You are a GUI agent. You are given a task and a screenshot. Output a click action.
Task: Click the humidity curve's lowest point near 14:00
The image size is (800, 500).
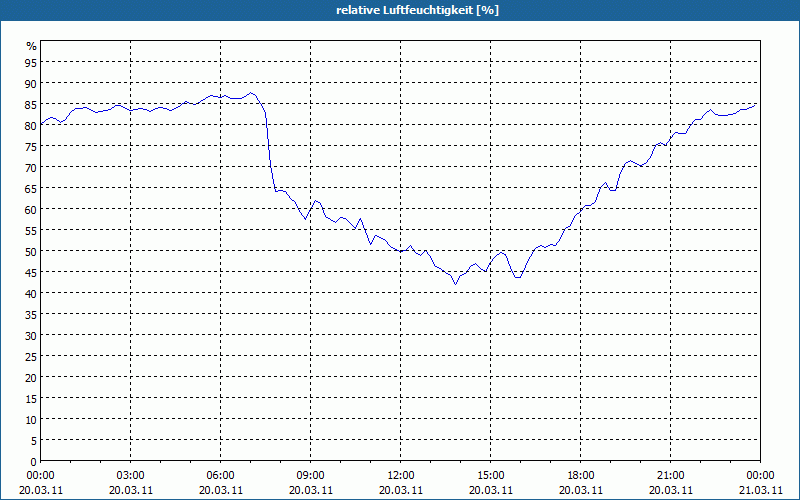pyautogui.click(x=455, y=283)
